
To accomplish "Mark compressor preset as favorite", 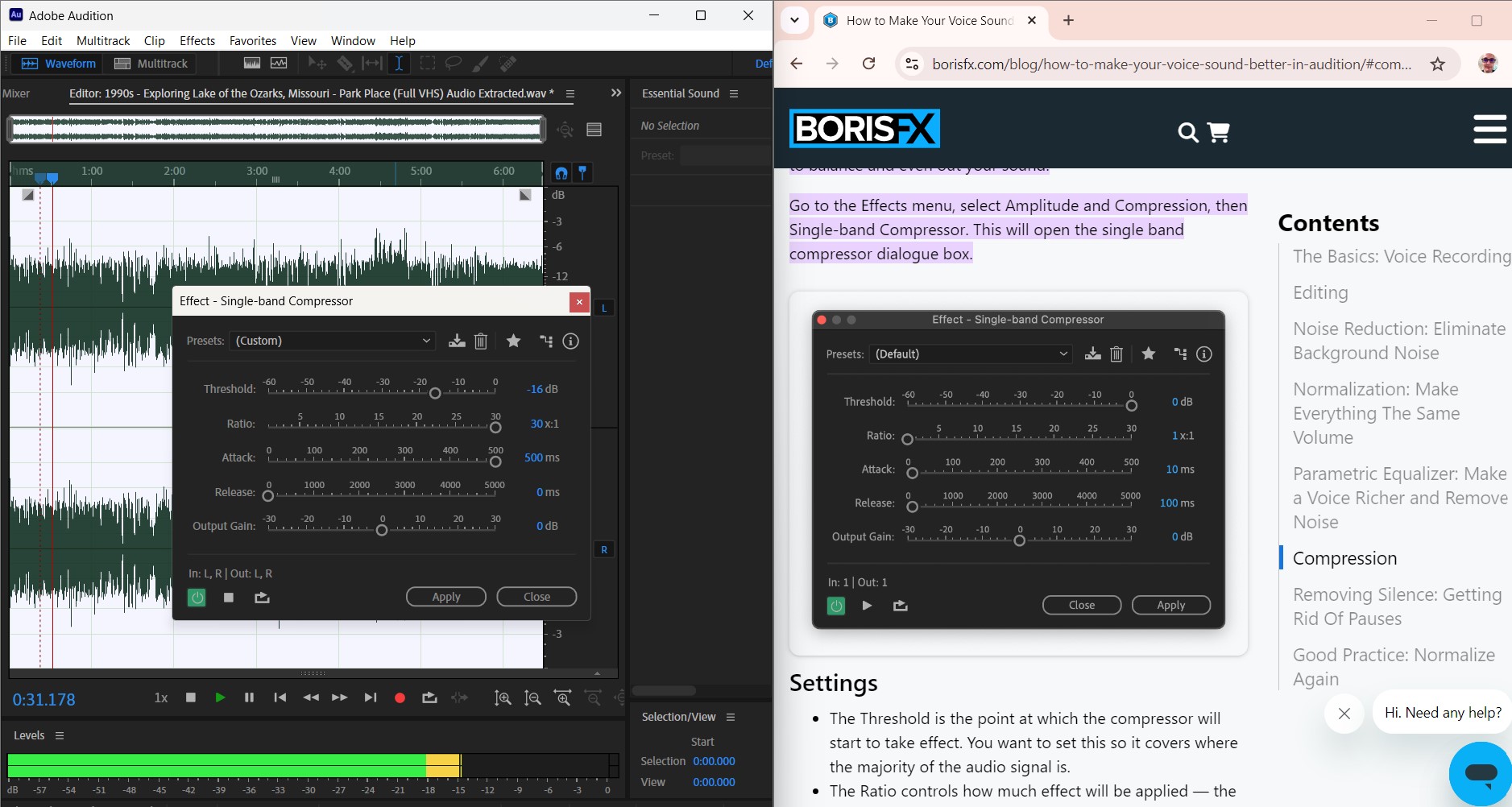I will (x=513, y=341).
